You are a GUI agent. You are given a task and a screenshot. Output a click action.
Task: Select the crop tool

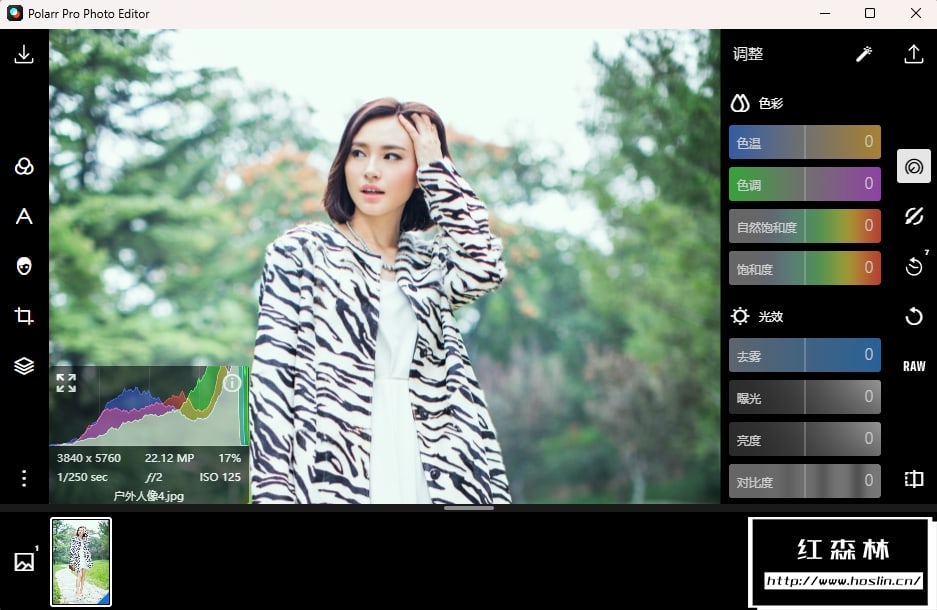[24, 315]
